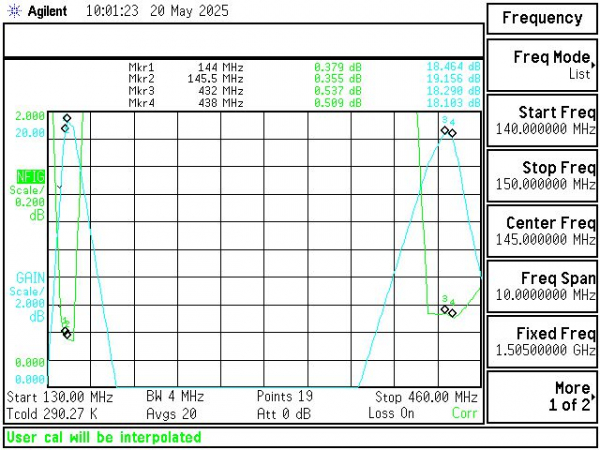Click marker 1 diamond on lower noise figure trace
600x450 pixels.
tap(65, 331)
